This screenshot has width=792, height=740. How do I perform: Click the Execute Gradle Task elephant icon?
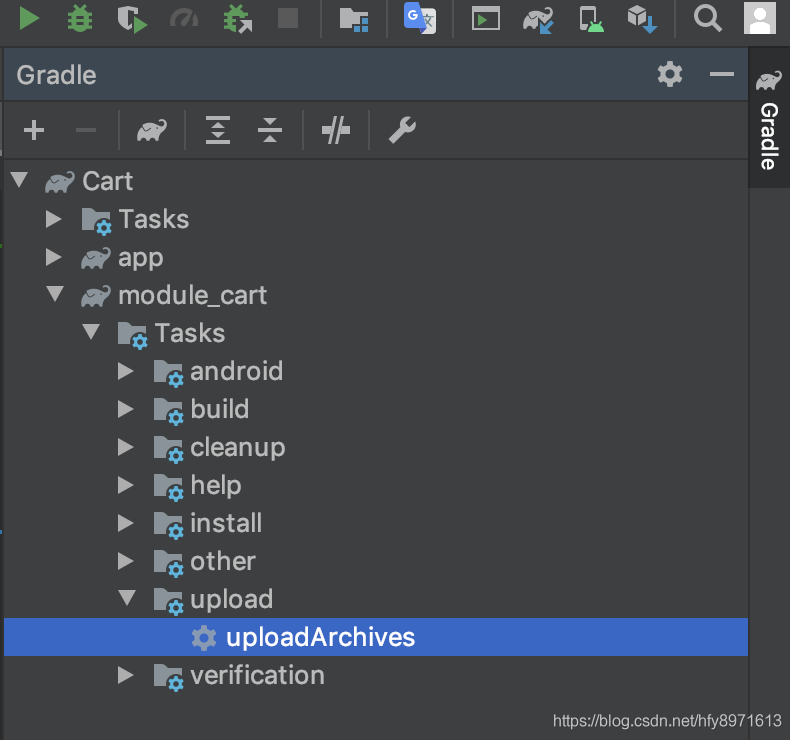[x=152, y=130]
